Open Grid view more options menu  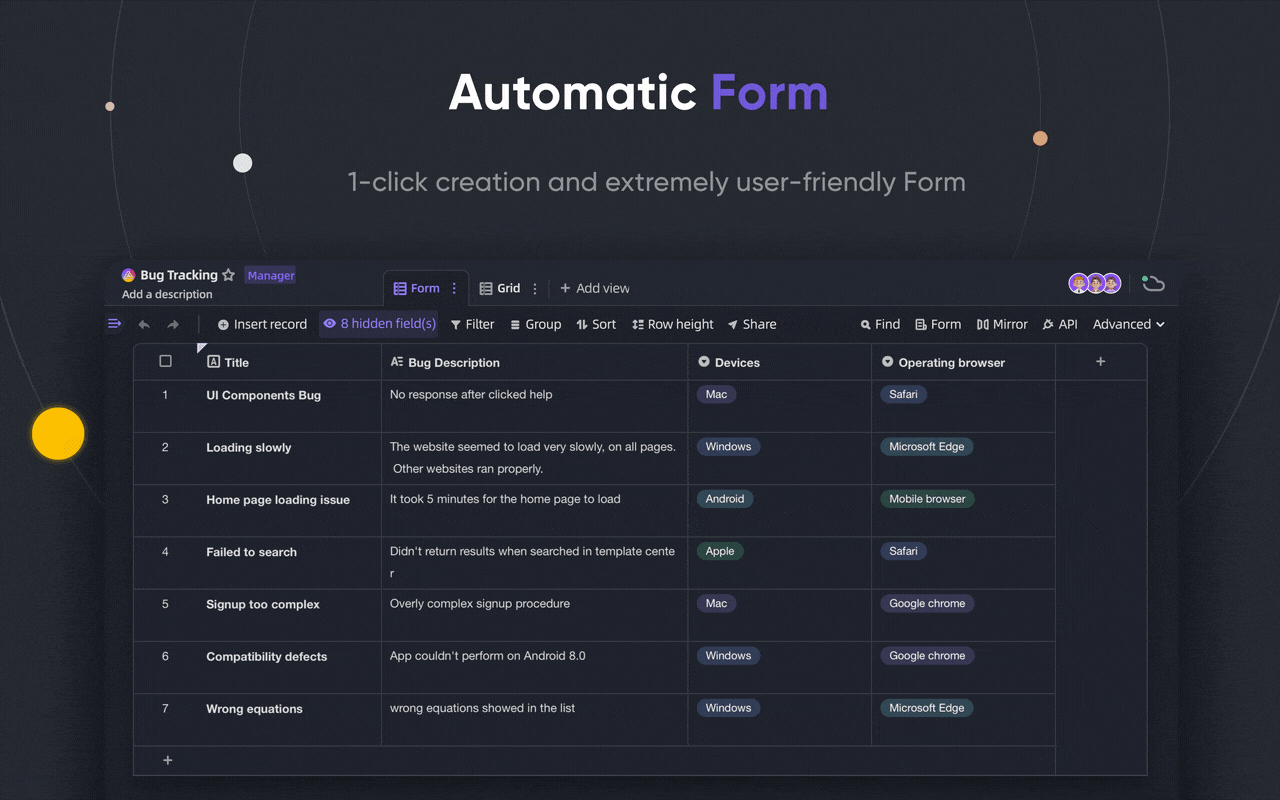[x=535, y=288]
